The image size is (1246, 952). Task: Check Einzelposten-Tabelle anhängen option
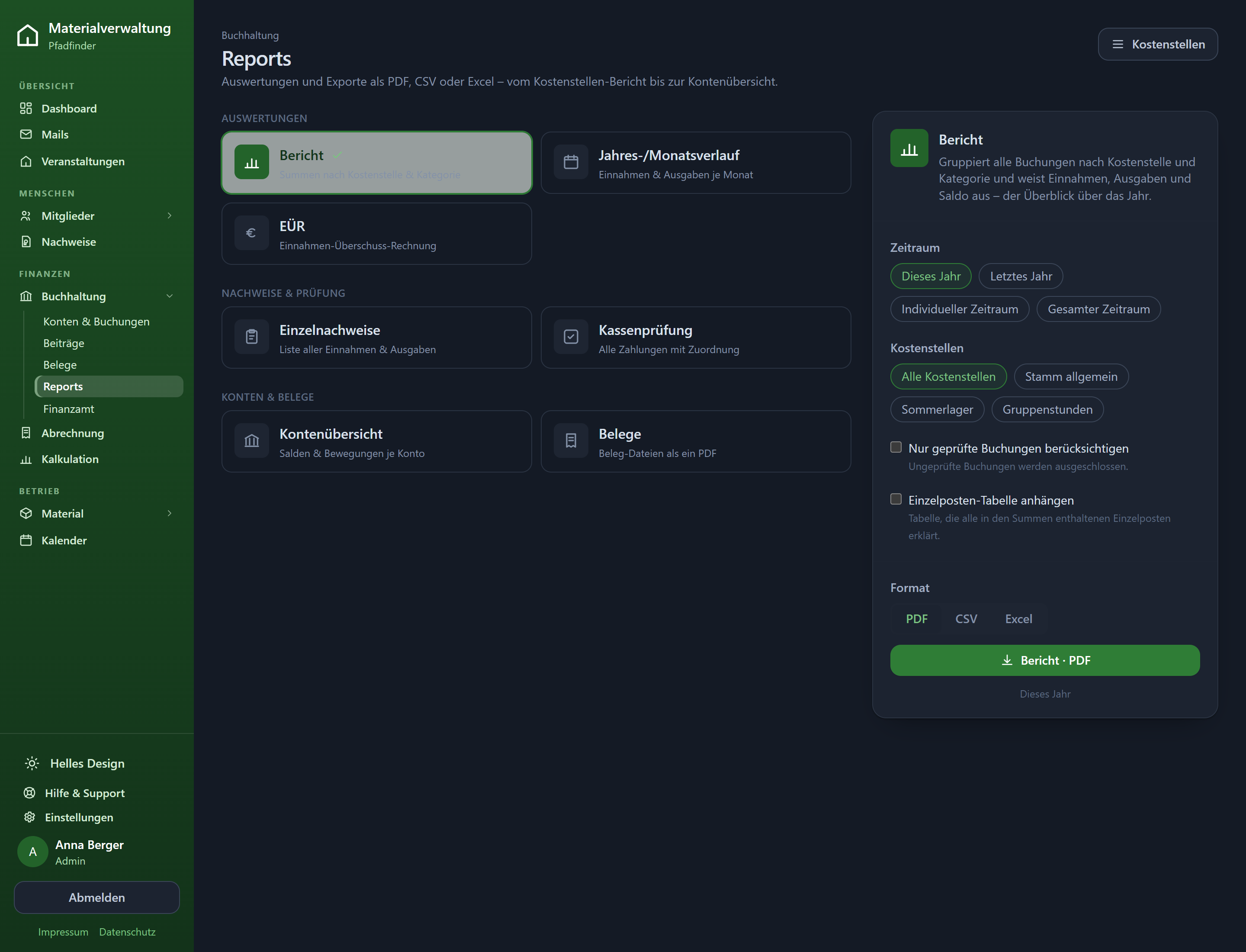(896, 499)
